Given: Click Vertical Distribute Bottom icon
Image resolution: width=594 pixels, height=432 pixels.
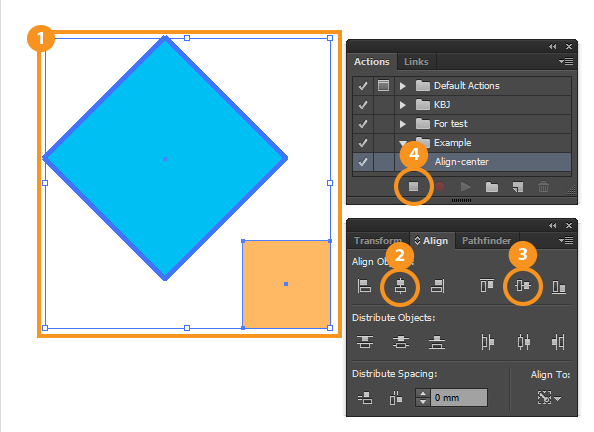Looking at the screenshot, I should coord(437,342).
